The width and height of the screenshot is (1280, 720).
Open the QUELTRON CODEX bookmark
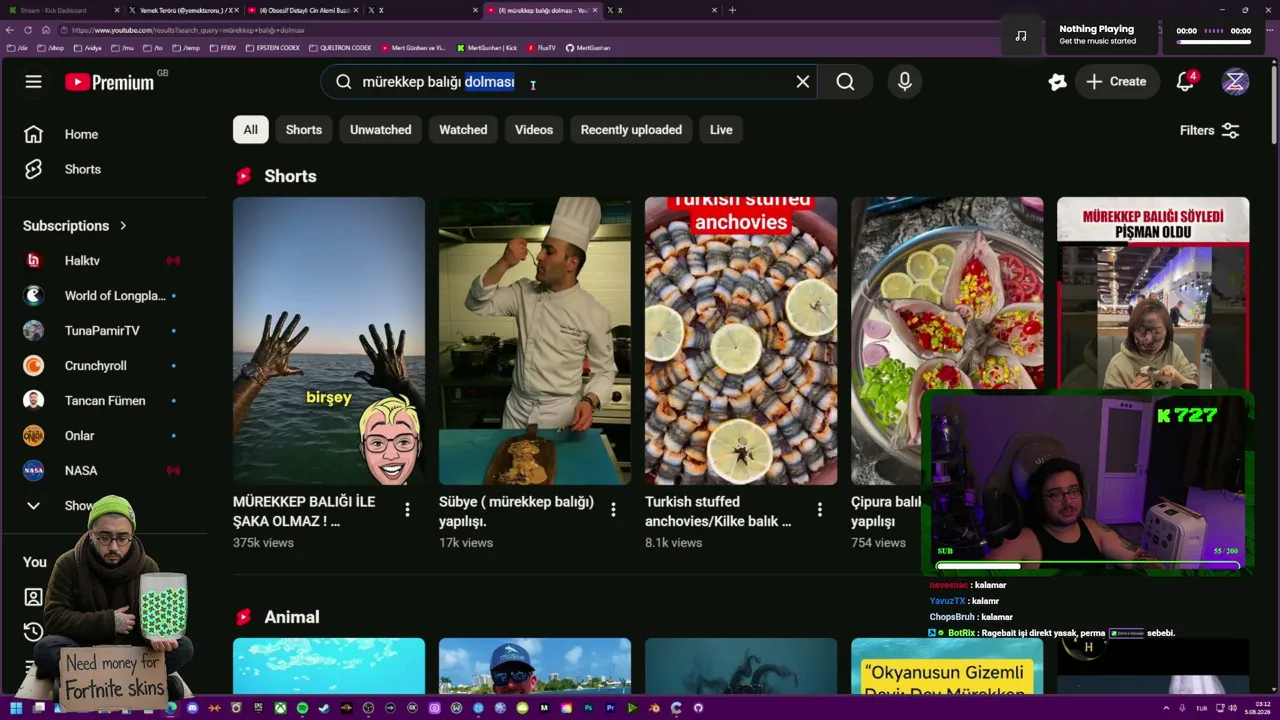(340, 48)
